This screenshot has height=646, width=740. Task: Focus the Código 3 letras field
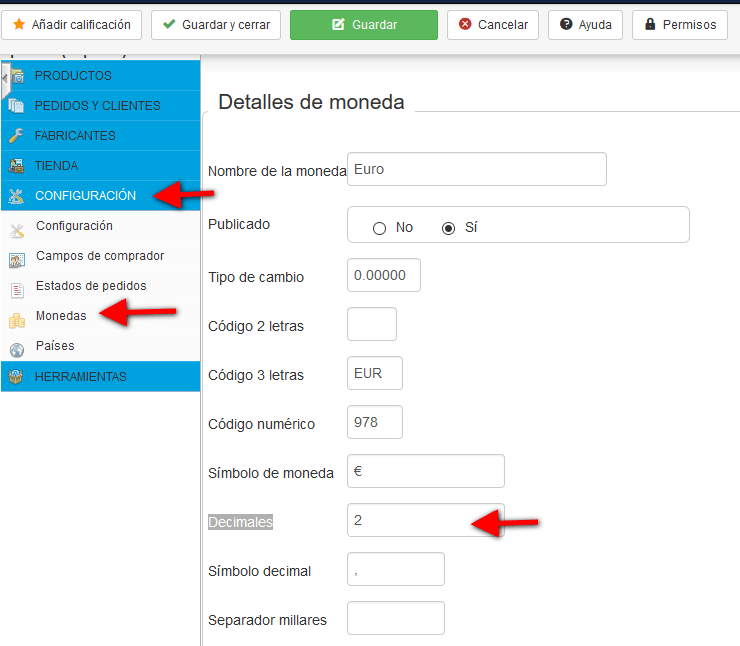375,373
